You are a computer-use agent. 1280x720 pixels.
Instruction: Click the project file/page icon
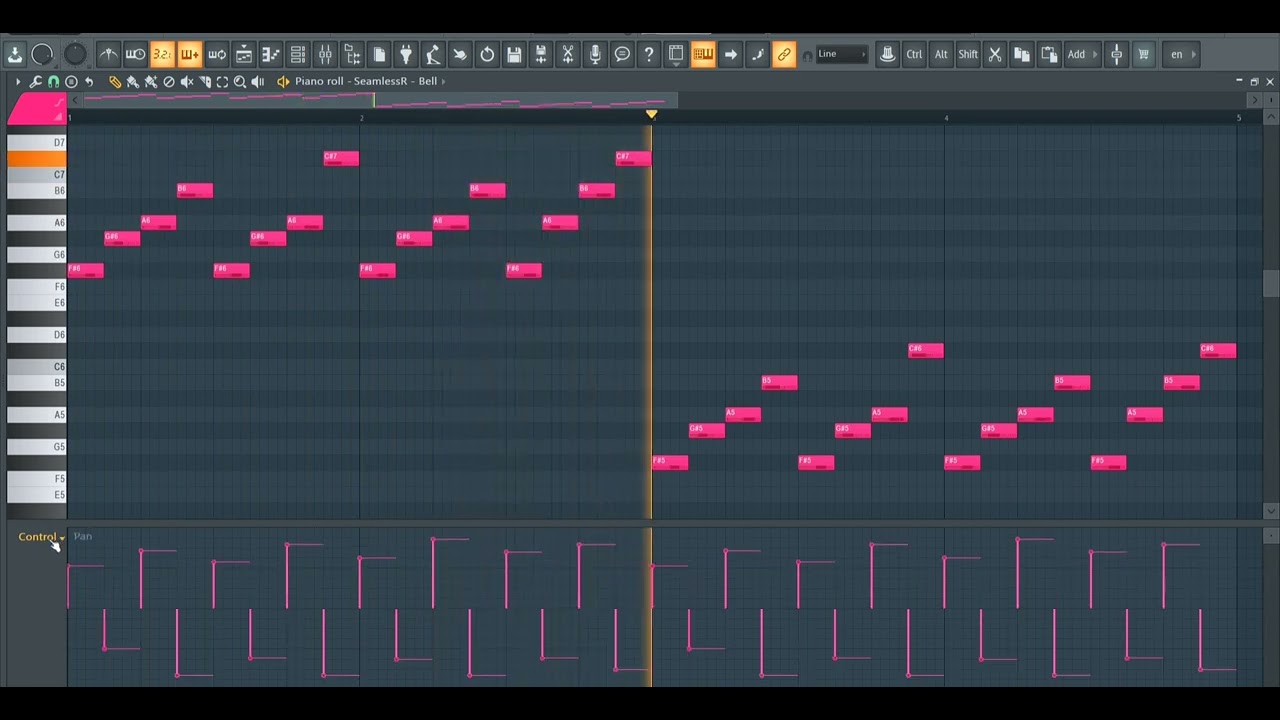tap(379, 54)
